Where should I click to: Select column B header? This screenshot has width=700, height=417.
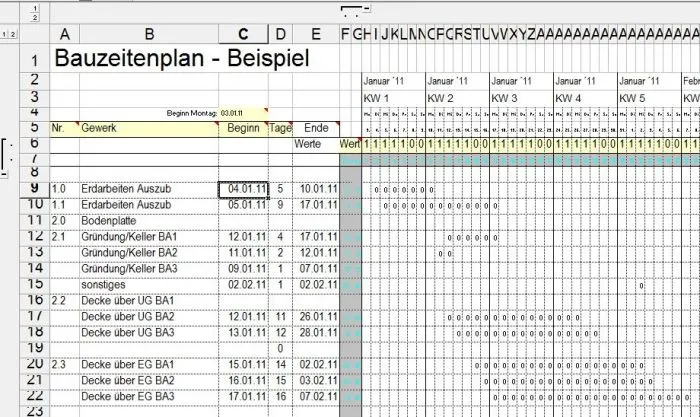click(x=149, y=34)
